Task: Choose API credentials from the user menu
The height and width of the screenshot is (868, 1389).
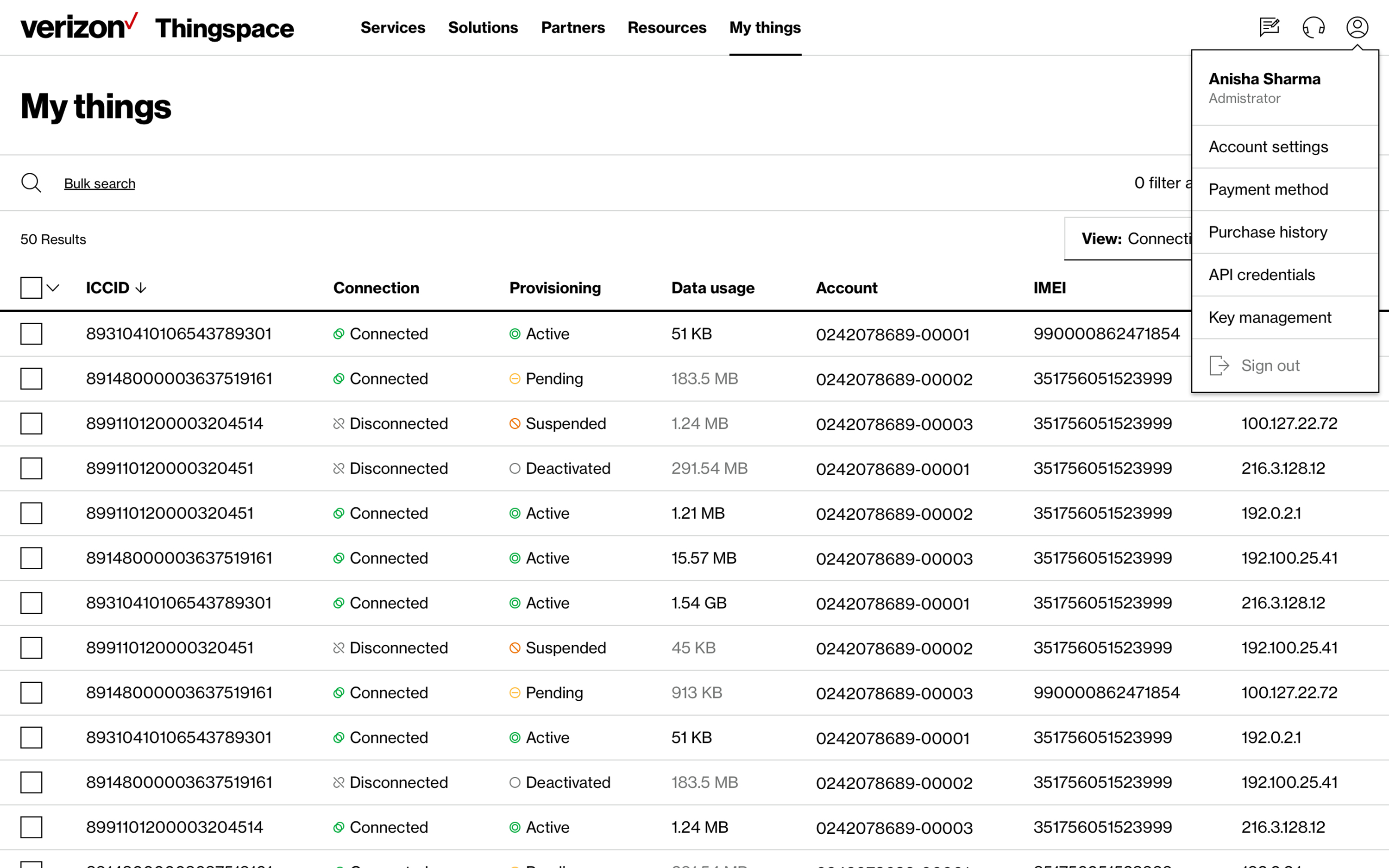Action: pyautogui.click(x=1262, y=274)
